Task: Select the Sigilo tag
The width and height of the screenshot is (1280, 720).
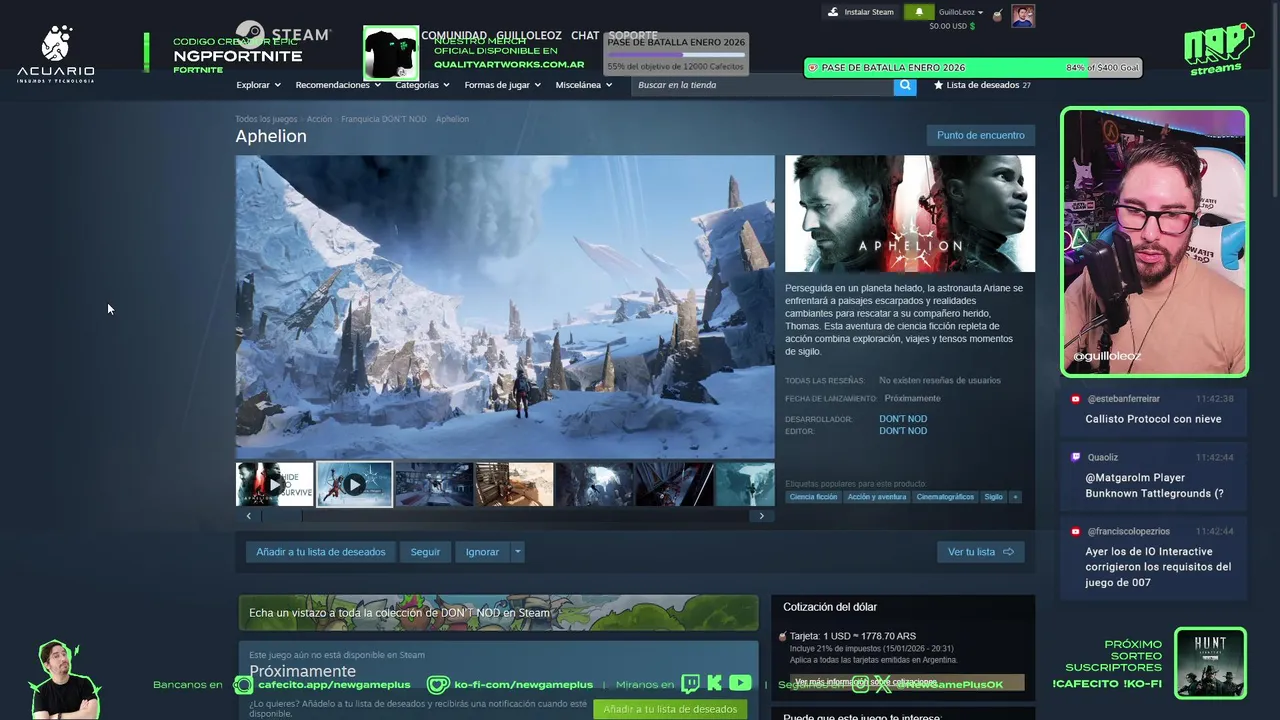Action: 993,497
